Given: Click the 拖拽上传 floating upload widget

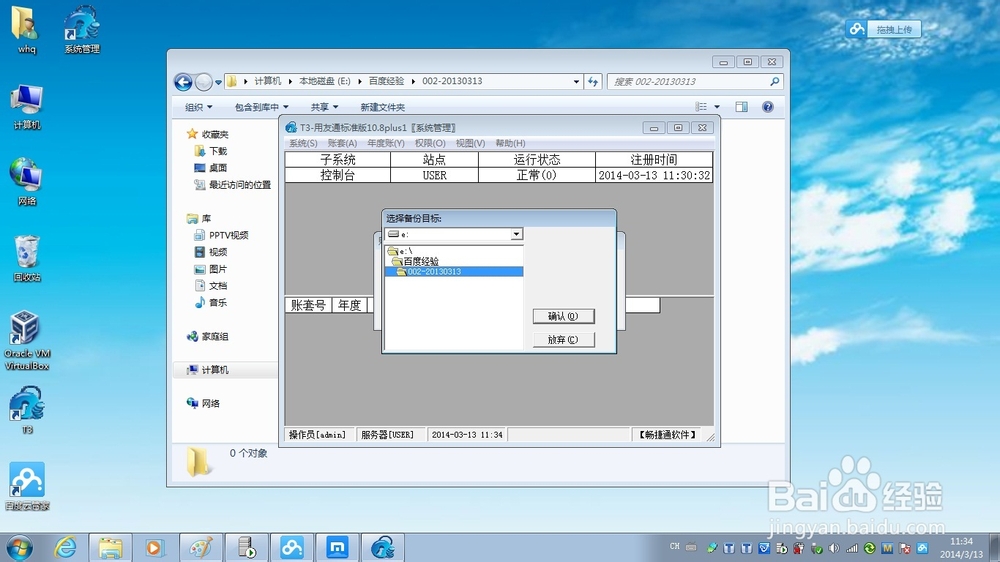Looking at the screenshot, I should (x=884, y=29).
